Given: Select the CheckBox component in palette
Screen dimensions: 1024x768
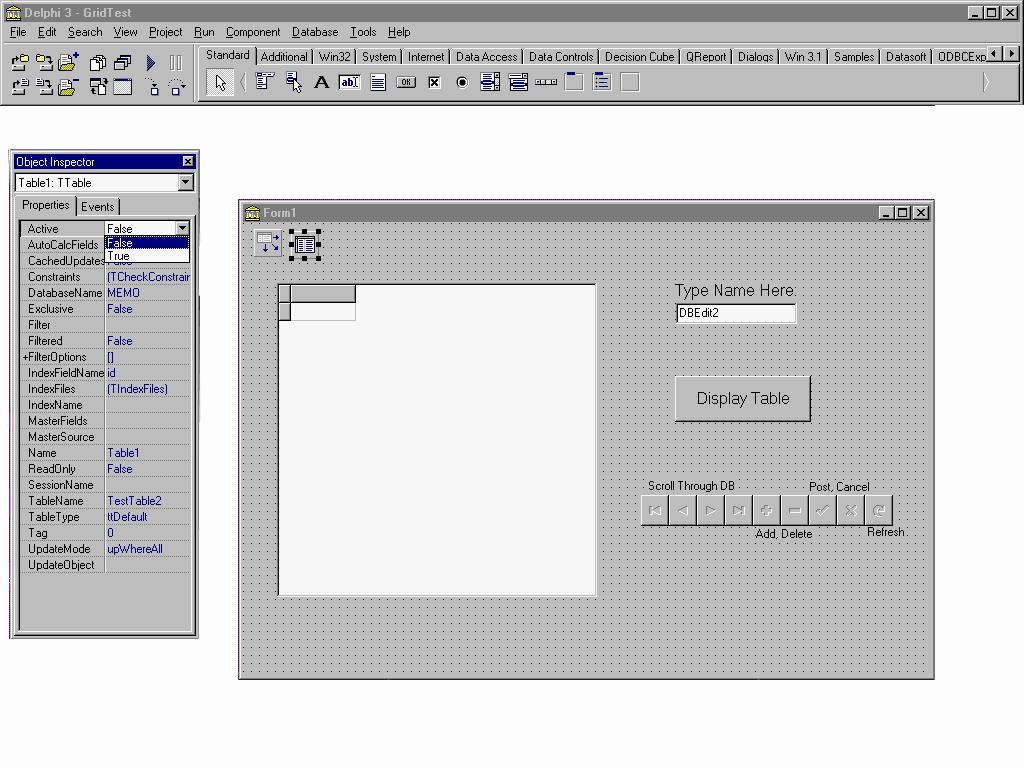Looking at the screenshot, I should tap(434, 83).
